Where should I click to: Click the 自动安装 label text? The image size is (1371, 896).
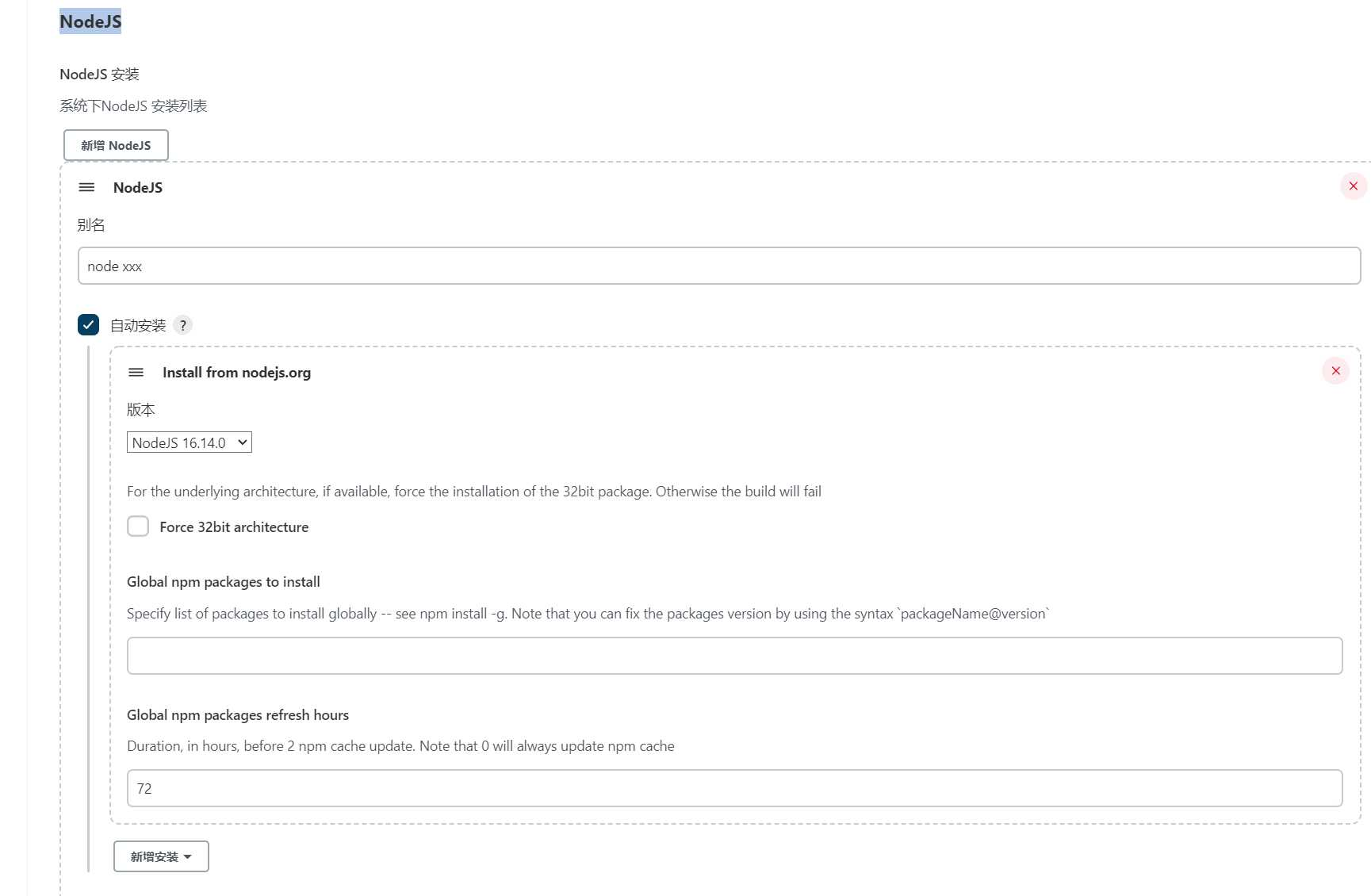(138, 325)
